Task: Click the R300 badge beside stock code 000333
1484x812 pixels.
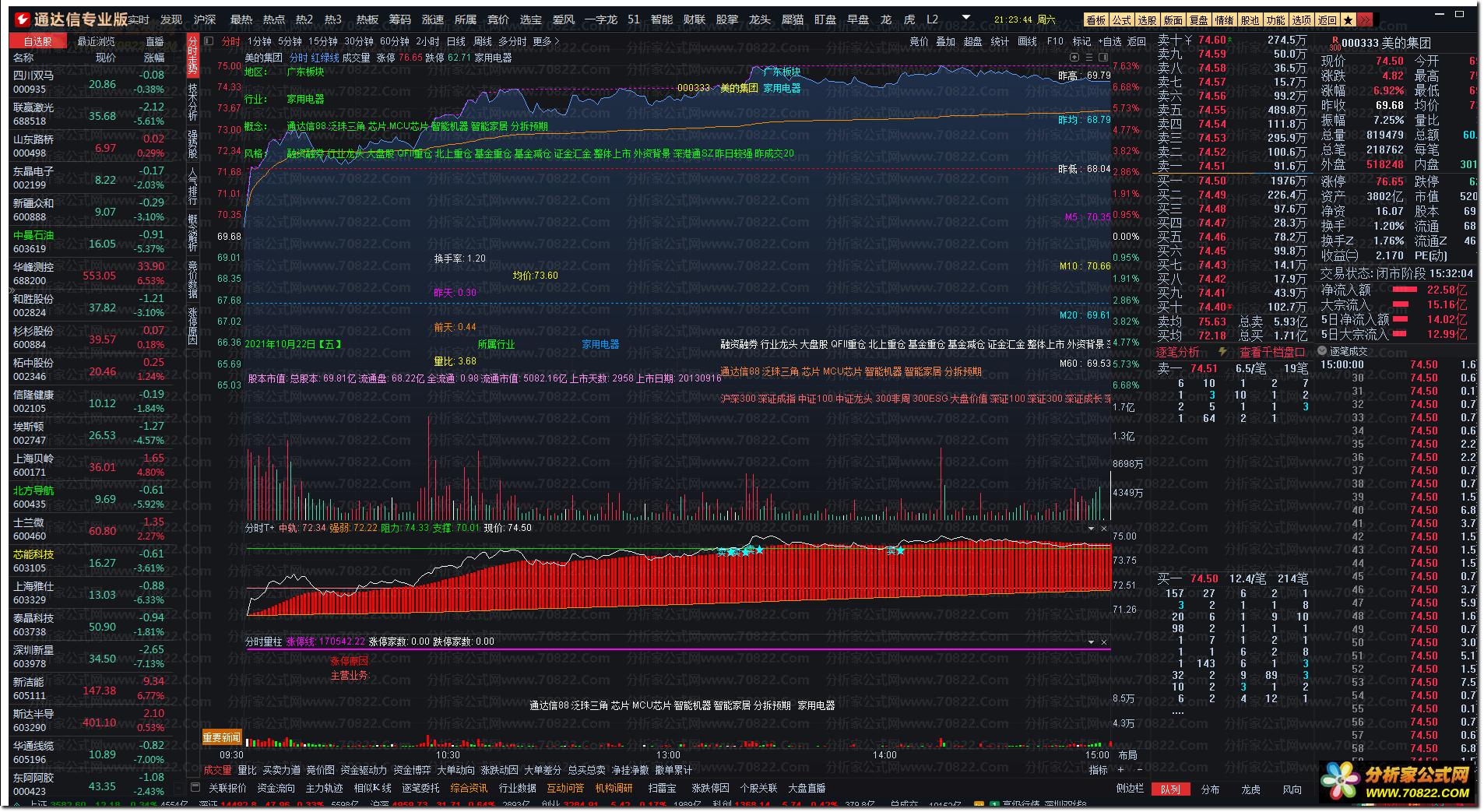Action: (x=1335, y=43)
